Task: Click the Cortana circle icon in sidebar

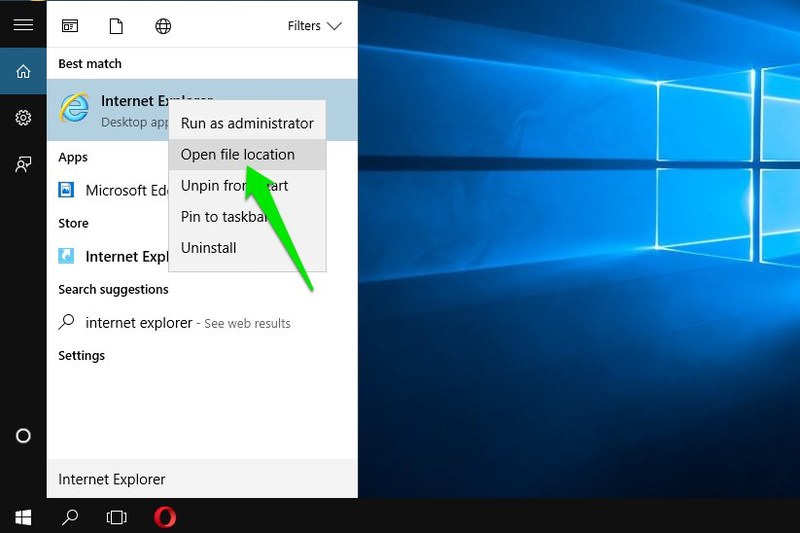Action: coord(23,436)
